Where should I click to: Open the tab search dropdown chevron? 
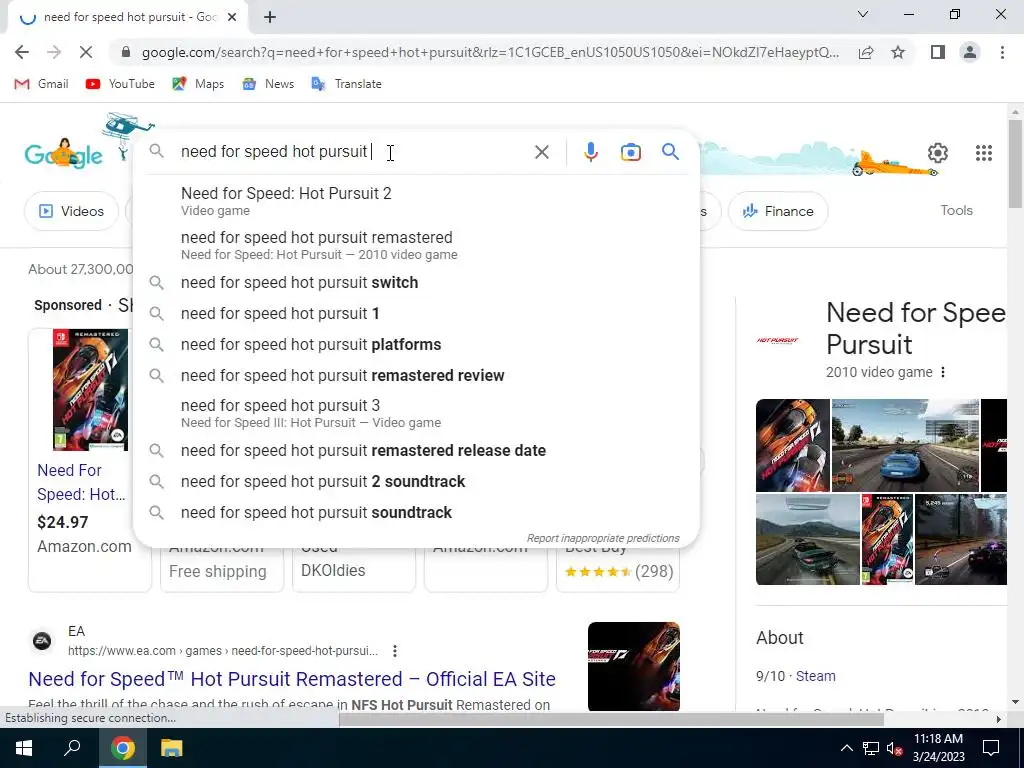863,14
